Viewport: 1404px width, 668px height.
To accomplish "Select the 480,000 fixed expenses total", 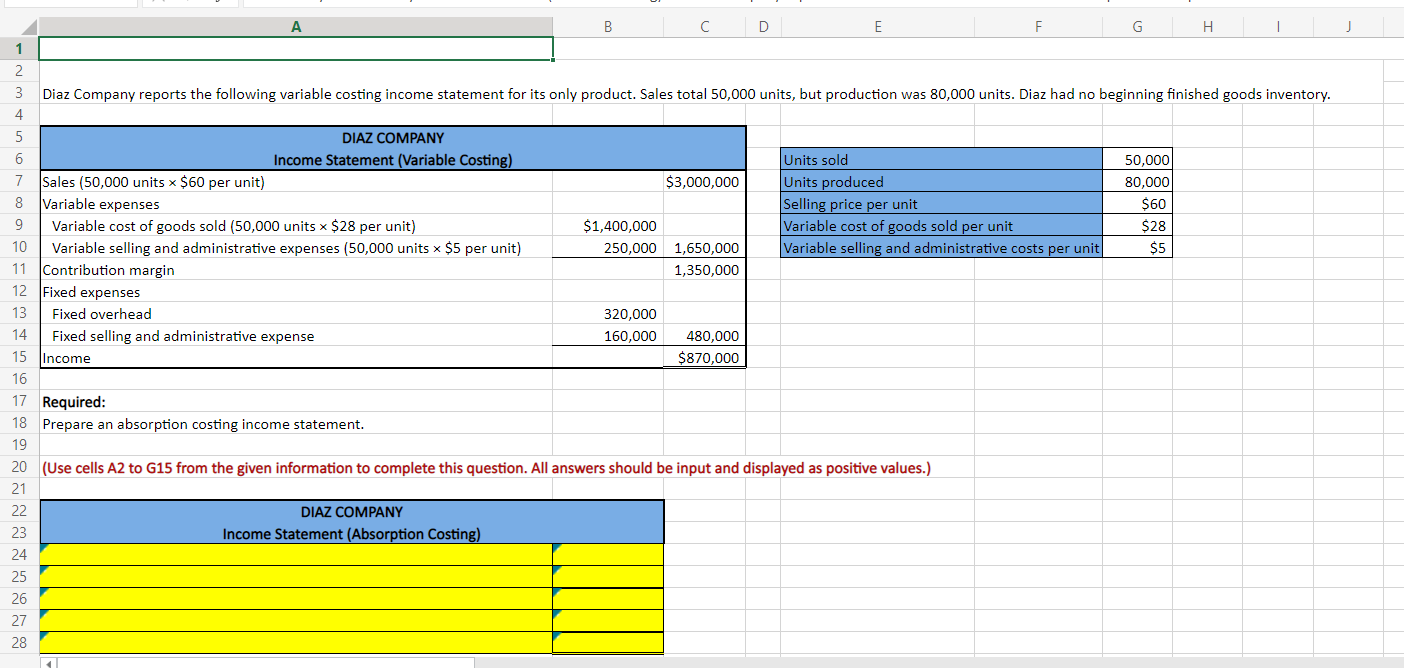I will [x=705, y=336].
